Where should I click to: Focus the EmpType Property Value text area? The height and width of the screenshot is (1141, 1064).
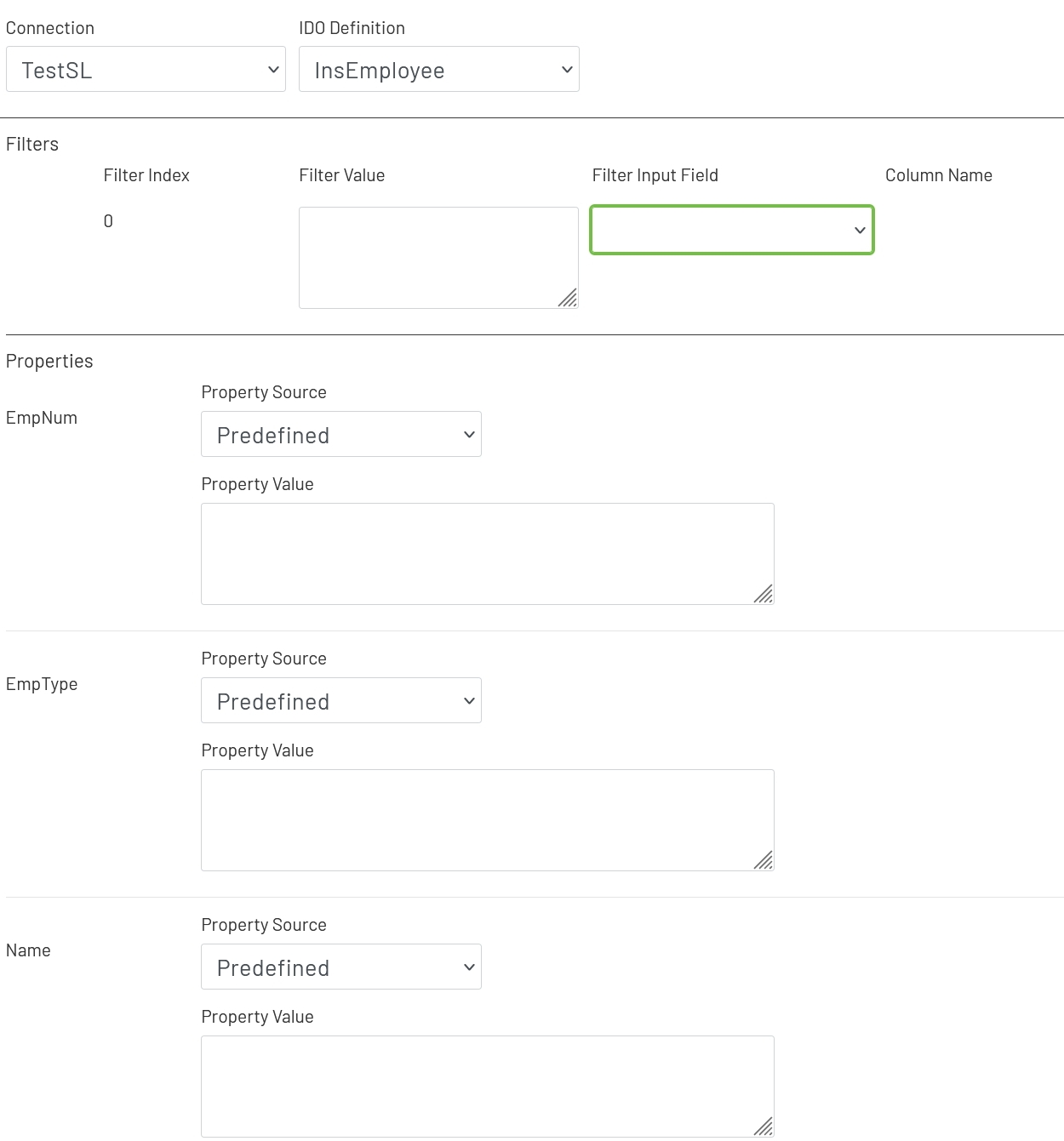tap(485, 819)
